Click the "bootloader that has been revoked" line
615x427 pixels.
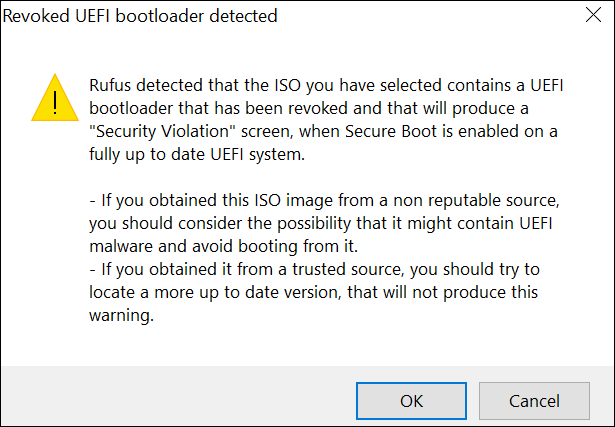[240, 108]
